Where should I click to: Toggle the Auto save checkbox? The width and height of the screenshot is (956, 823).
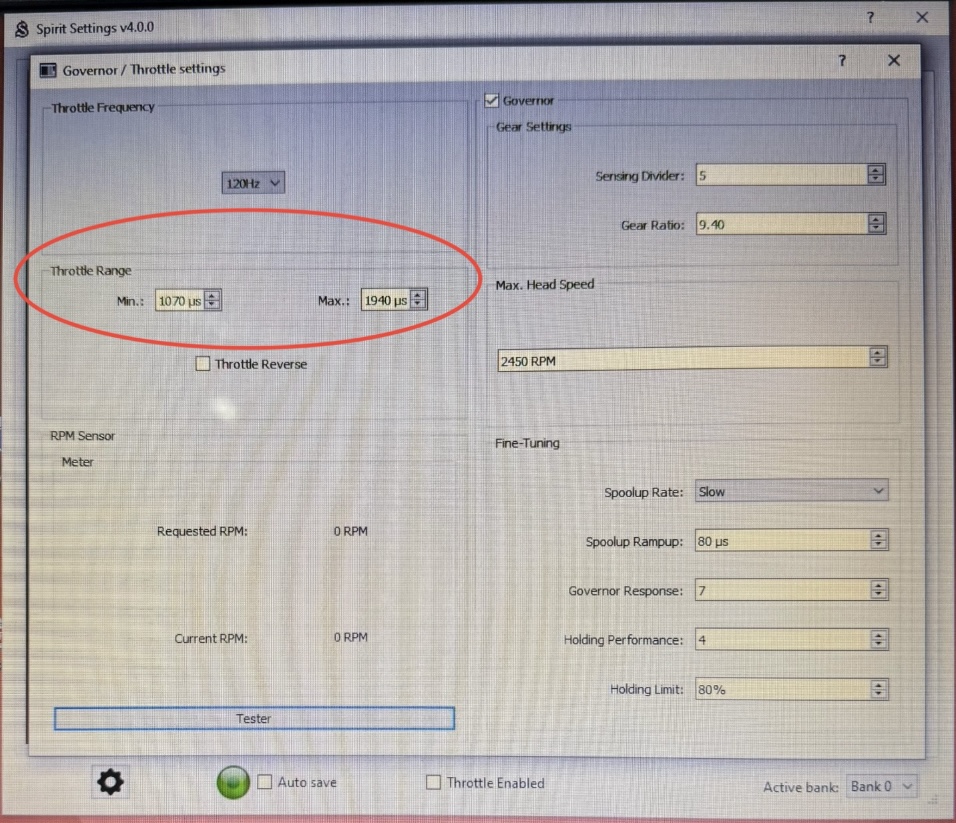click(x=265, y=782)
